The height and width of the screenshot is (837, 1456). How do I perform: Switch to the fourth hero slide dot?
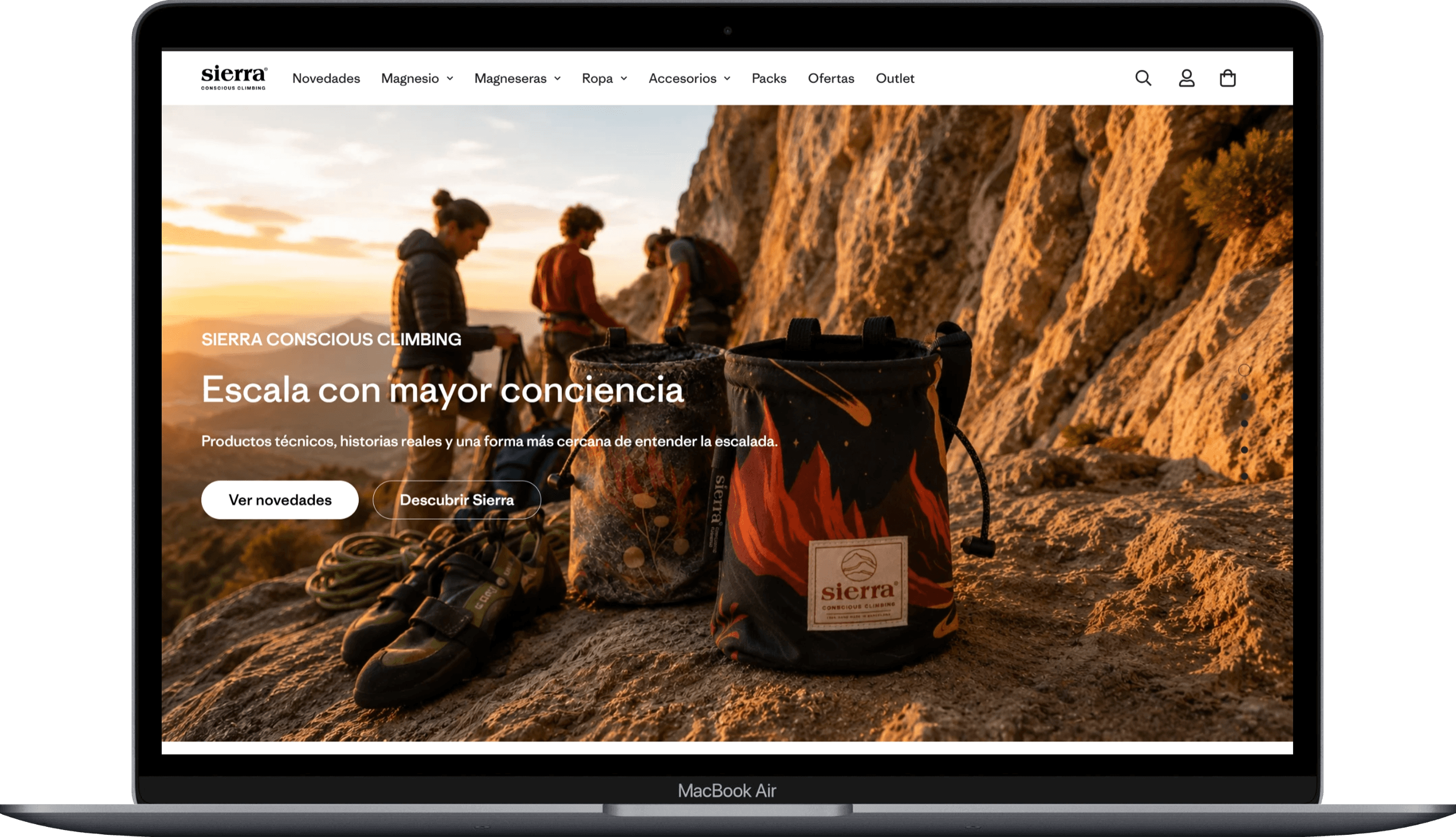pos(1244,450)
